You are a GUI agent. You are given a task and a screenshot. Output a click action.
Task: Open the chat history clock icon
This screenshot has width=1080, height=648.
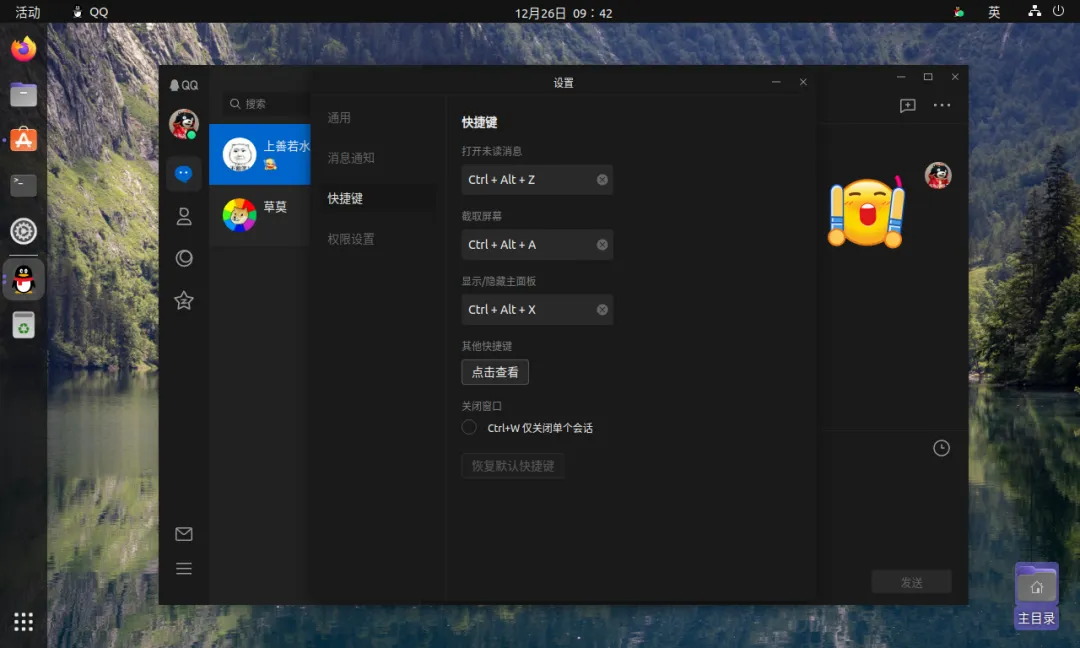coord(941,448)
